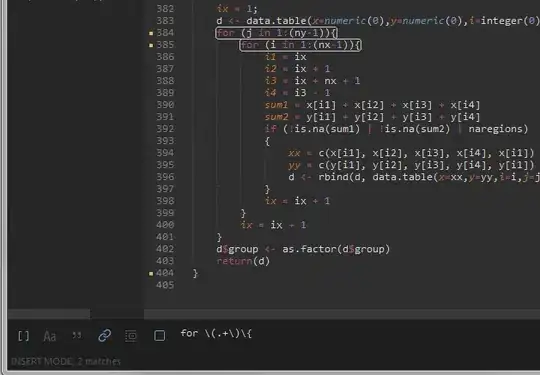
Task: Click the yellow gutter marker at line 385
Action: [151, 45]
